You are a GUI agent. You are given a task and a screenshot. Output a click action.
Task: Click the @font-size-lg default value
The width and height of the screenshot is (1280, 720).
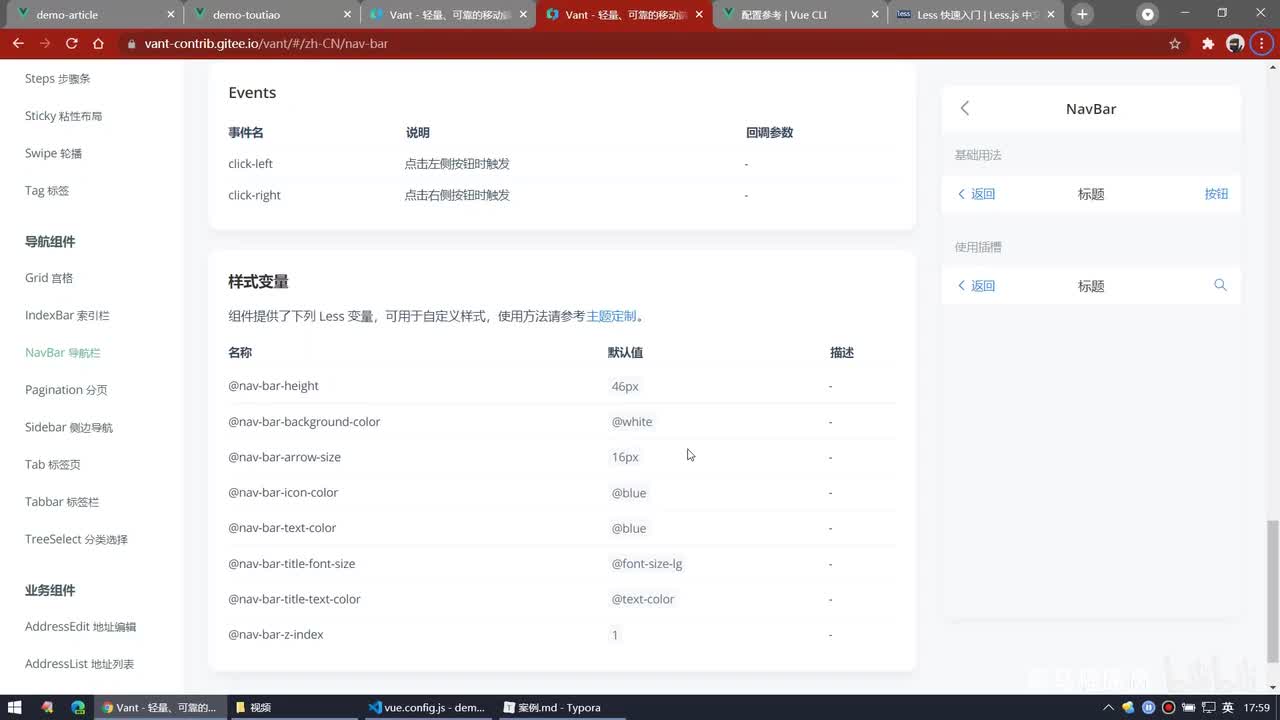647,564
